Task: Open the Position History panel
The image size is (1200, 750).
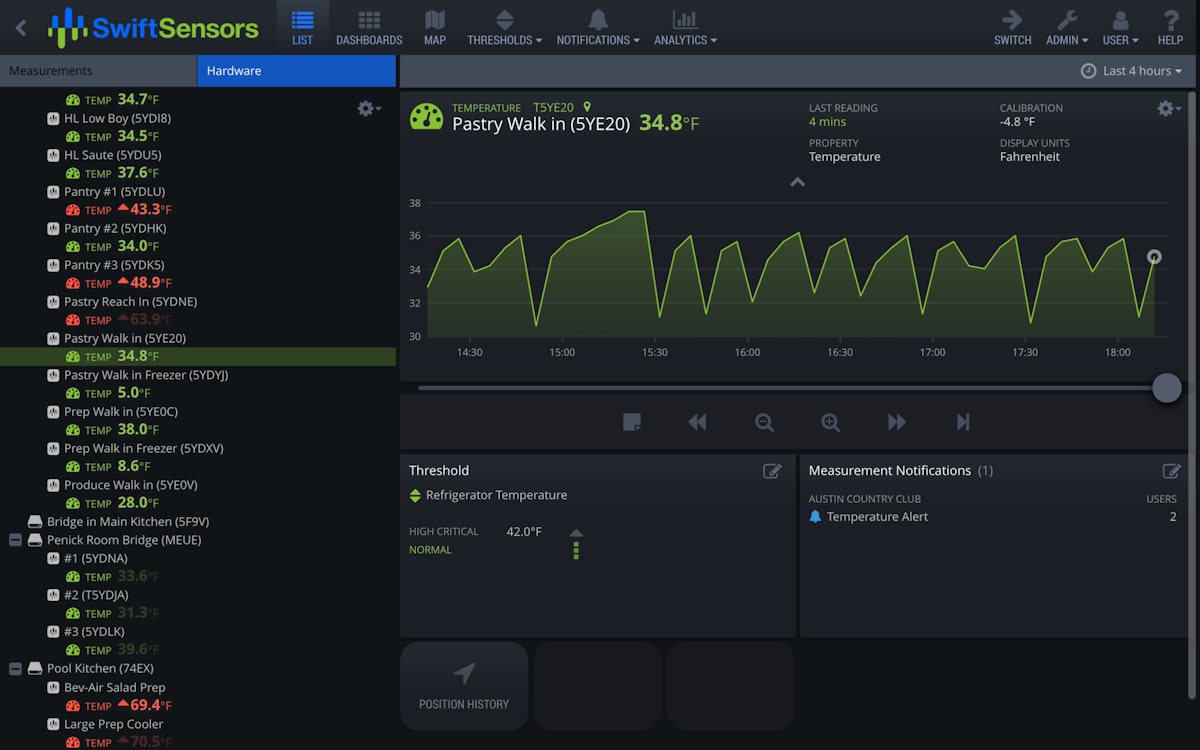Action: pos(463,685)
